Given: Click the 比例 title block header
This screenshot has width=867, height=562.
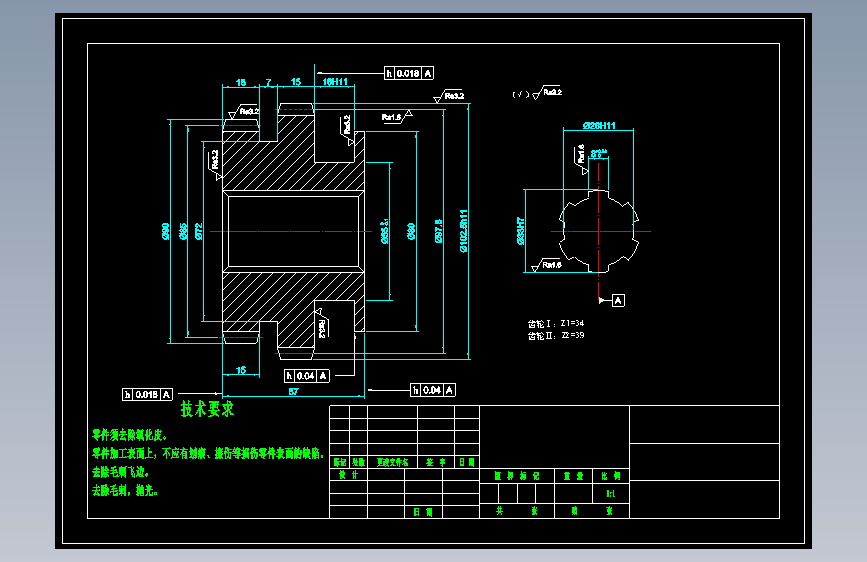Looking at the screenshot, I should pyautogui.click(x=611, y=476).
